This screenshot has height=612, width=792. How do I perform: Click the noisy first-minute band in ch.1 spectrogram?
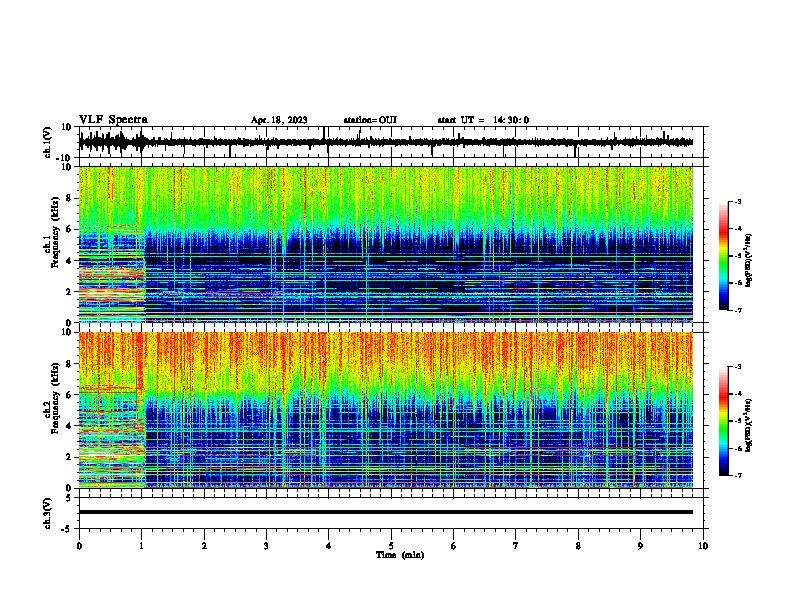click(x=112, y=273)
